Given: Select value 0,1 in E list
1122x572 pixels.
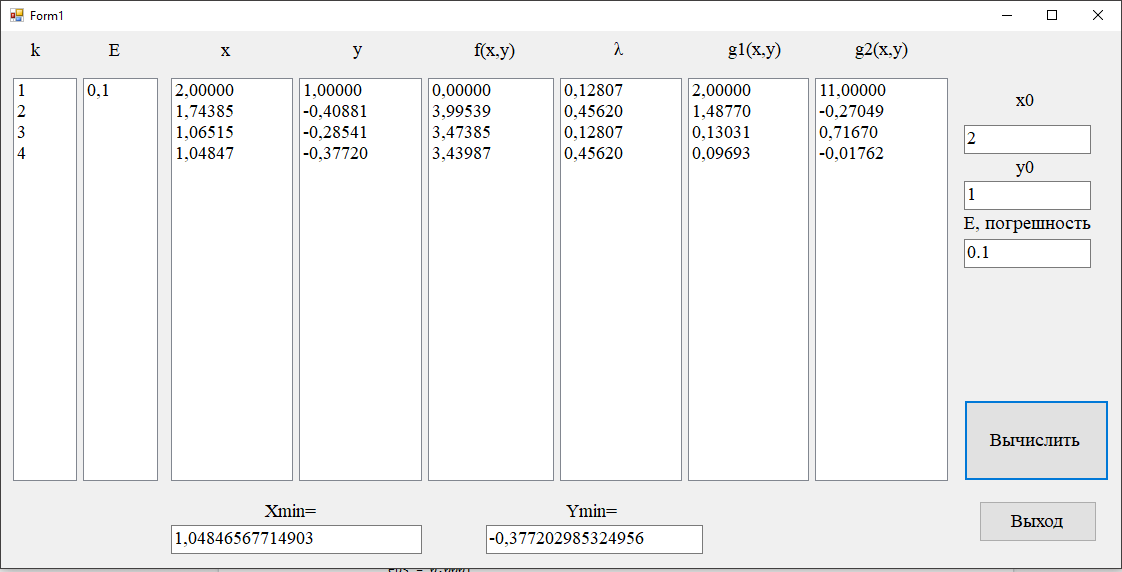Looking at the screenshot, I should click(x=119, y=90).
